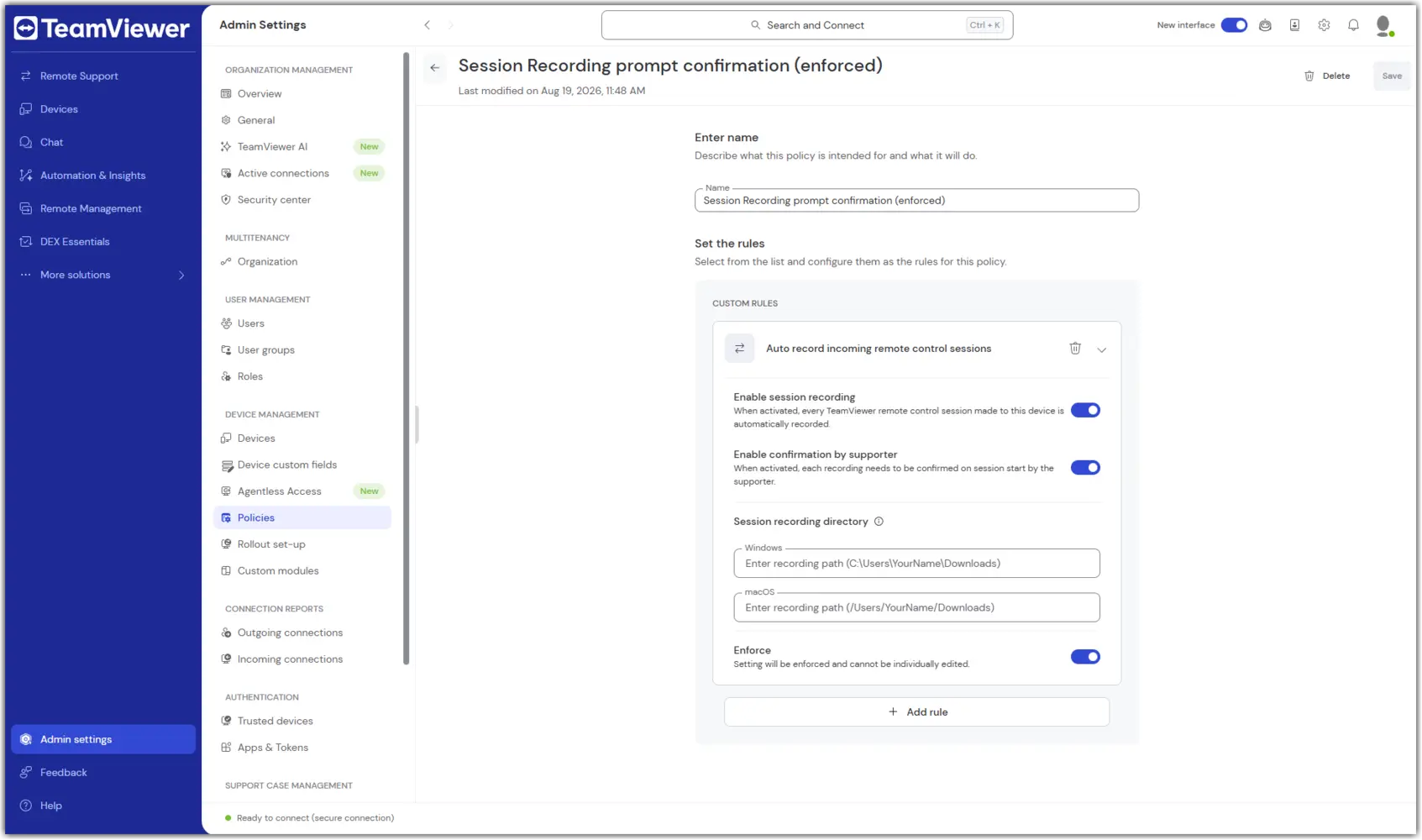Collapse the Auto record rule chevron
Image resolution: width=1422 pixels, height=840 pixels.
pos(1102,349)
